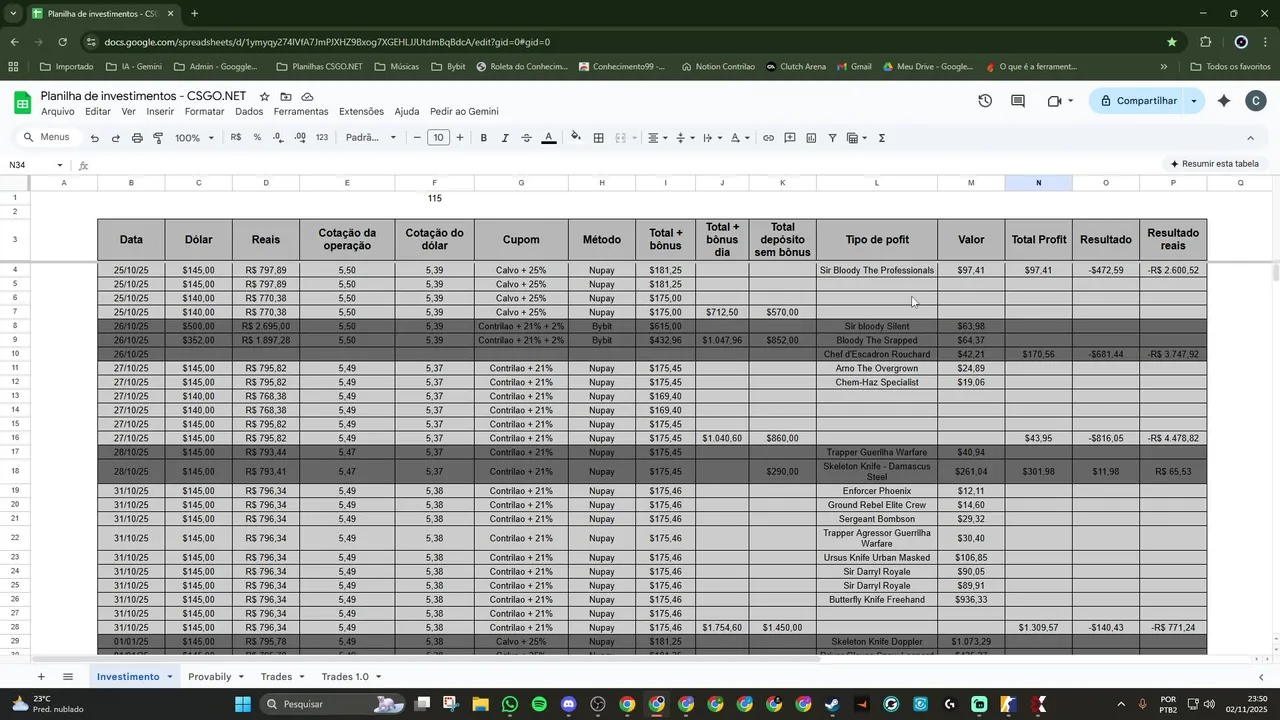This screenshot has width=1280, height=720.
Task: Collapse the toolbar header chevron
Action: pyautogui.click(x=1250, y=138)
